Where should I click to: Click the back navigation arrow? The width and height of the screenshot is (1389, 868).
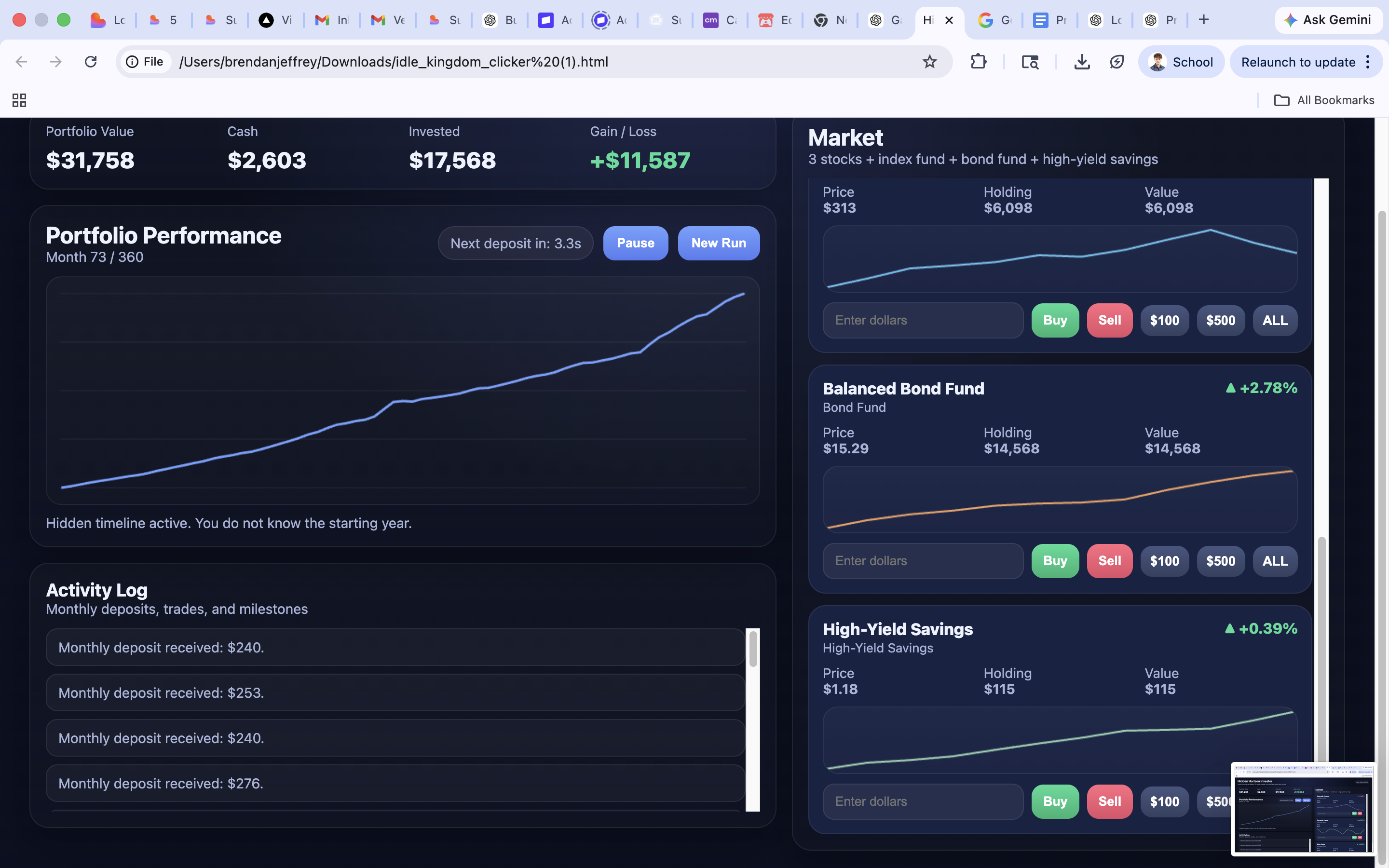coord(21,61)
